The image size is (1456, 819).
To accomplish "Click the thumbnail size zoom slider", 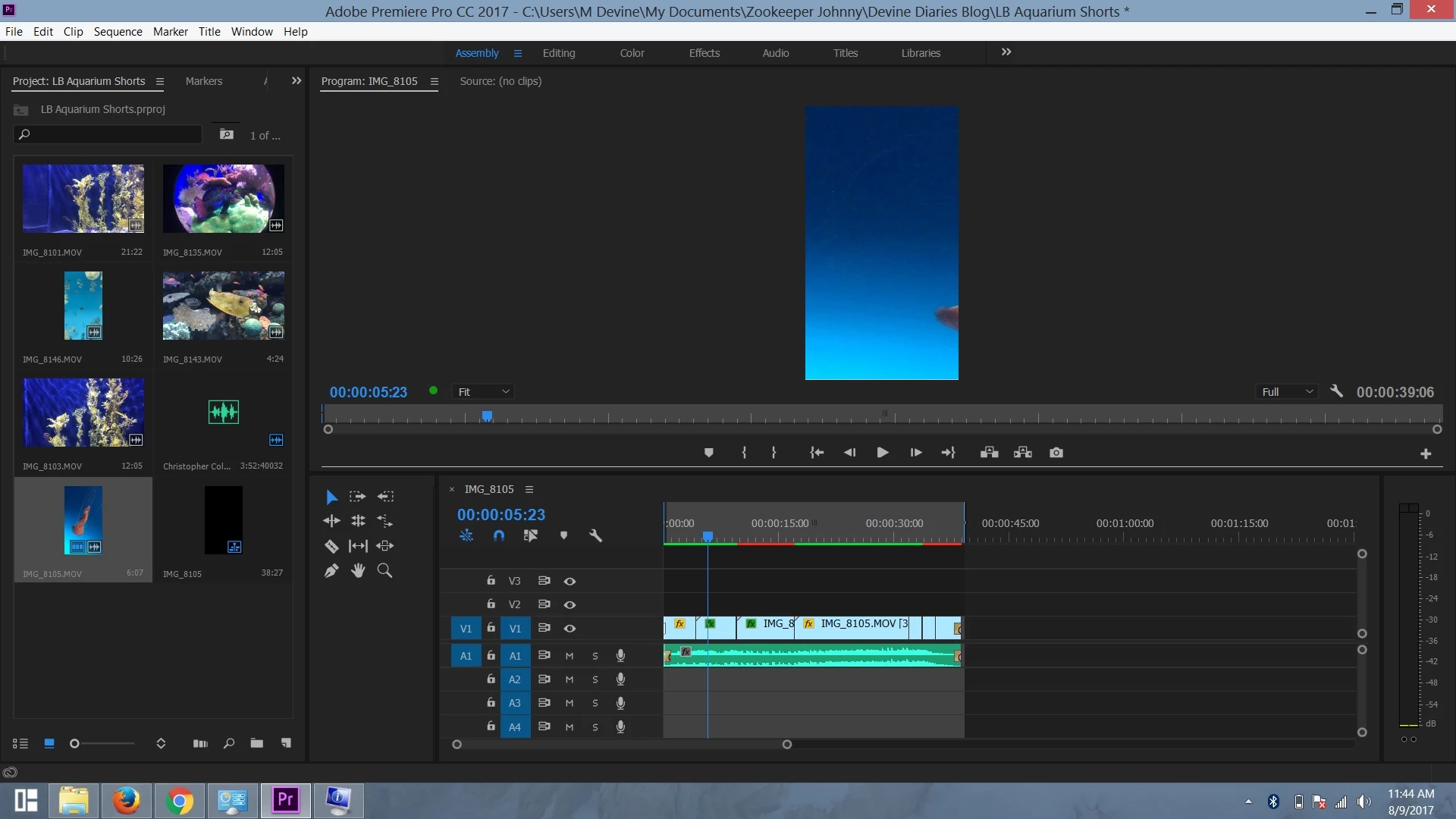I will click(74, 744).
